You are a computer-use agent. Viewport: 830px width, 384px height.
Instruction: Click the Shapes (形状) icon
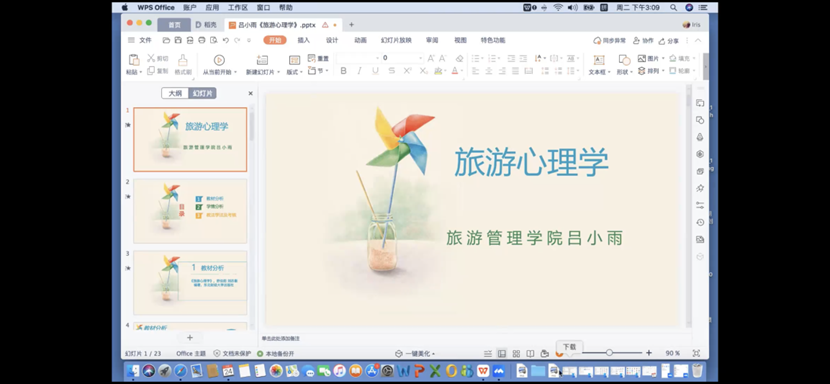624,60
